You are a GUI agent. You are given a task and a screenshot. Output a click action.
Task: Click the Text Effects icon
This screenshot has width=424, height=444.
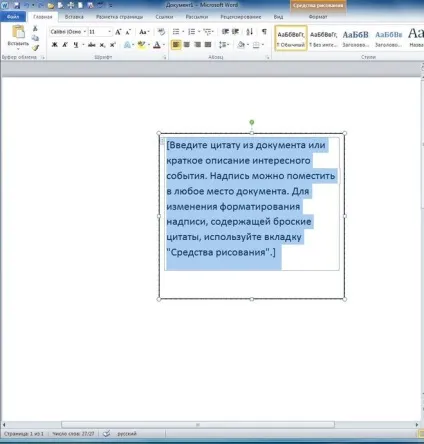coord(127,45)
